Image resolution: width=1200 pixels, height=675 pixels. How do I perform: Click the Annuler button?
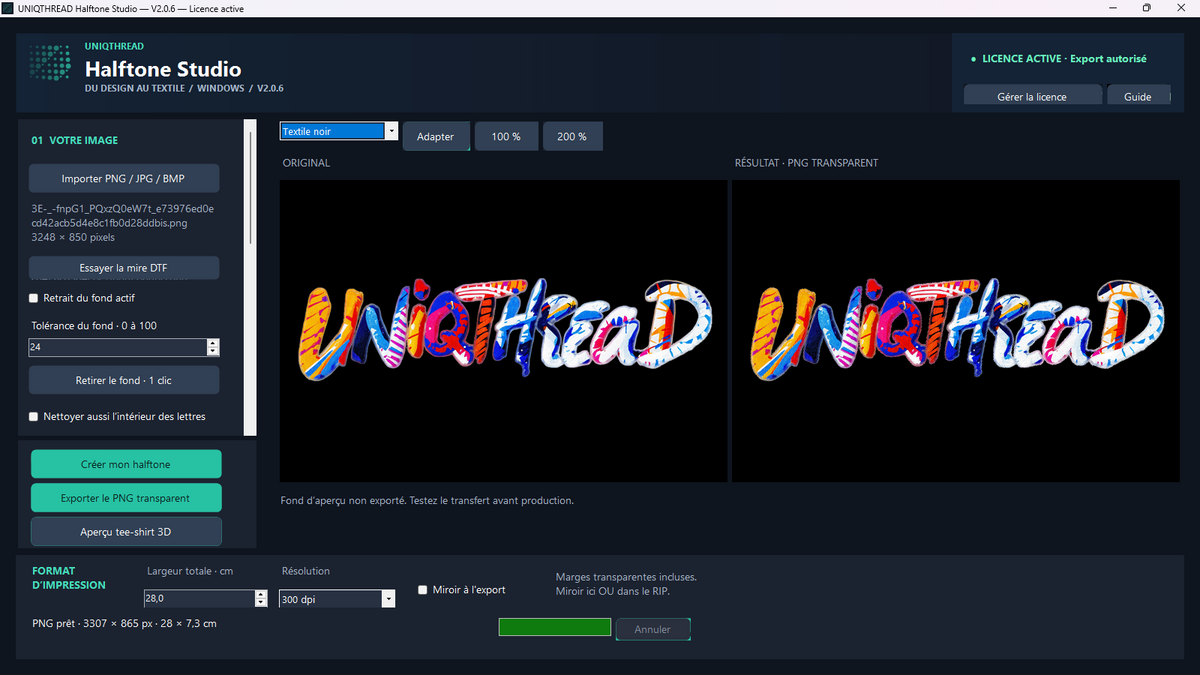point(653,629)
